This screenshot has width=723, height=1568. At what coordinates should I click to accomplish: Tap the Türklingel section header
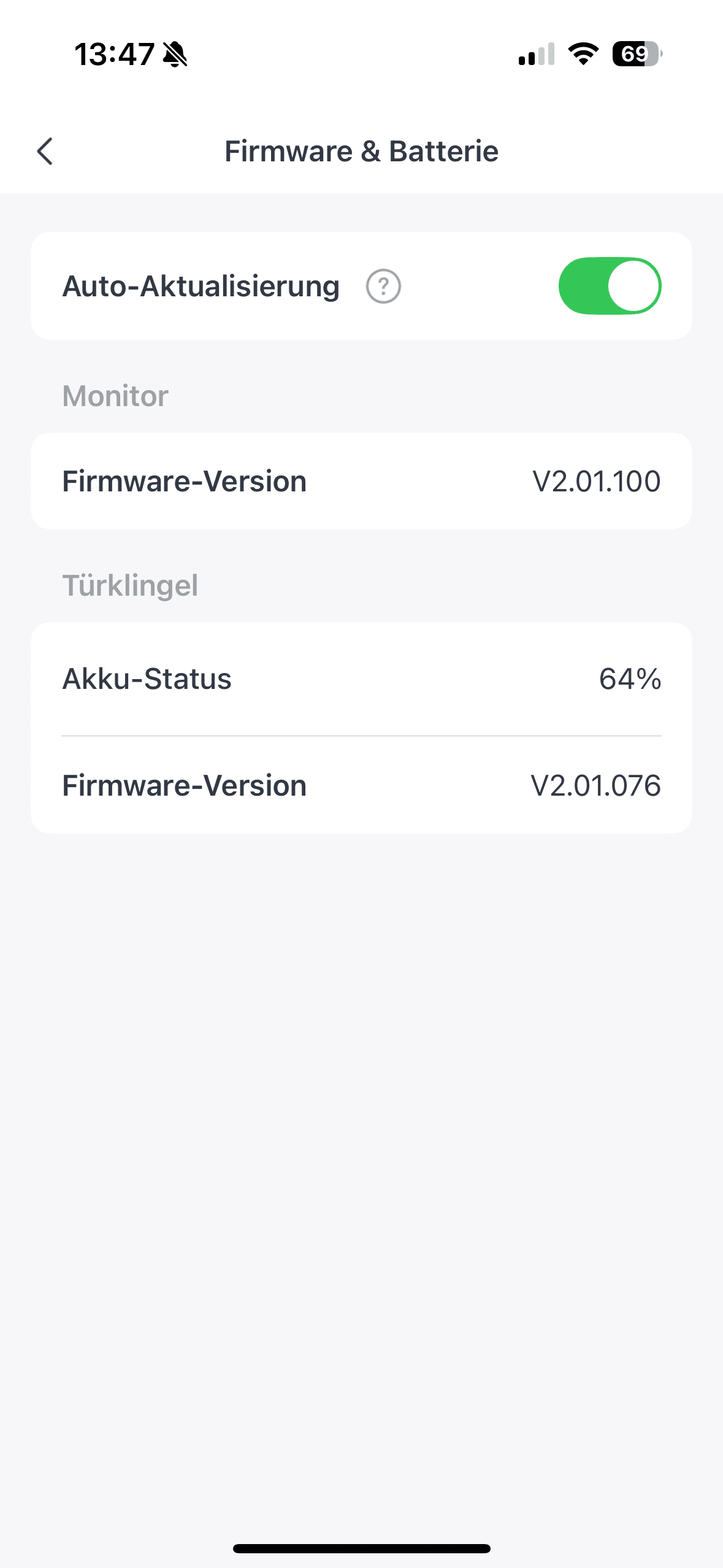point(130,586)
